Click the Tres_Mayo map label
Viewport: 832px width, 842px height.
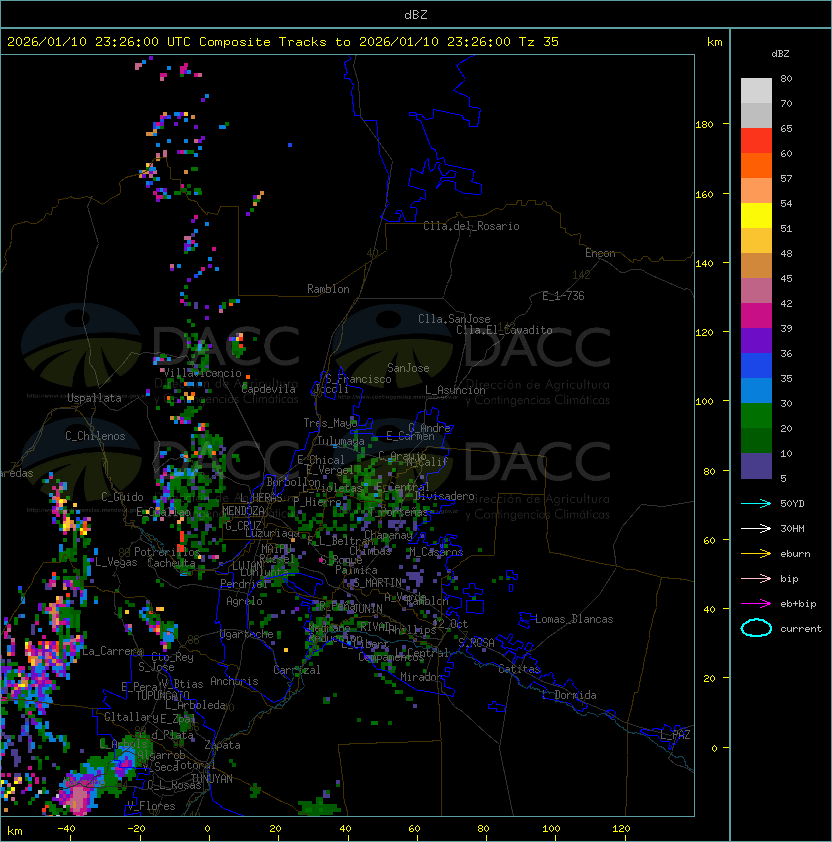pos(330,423)
